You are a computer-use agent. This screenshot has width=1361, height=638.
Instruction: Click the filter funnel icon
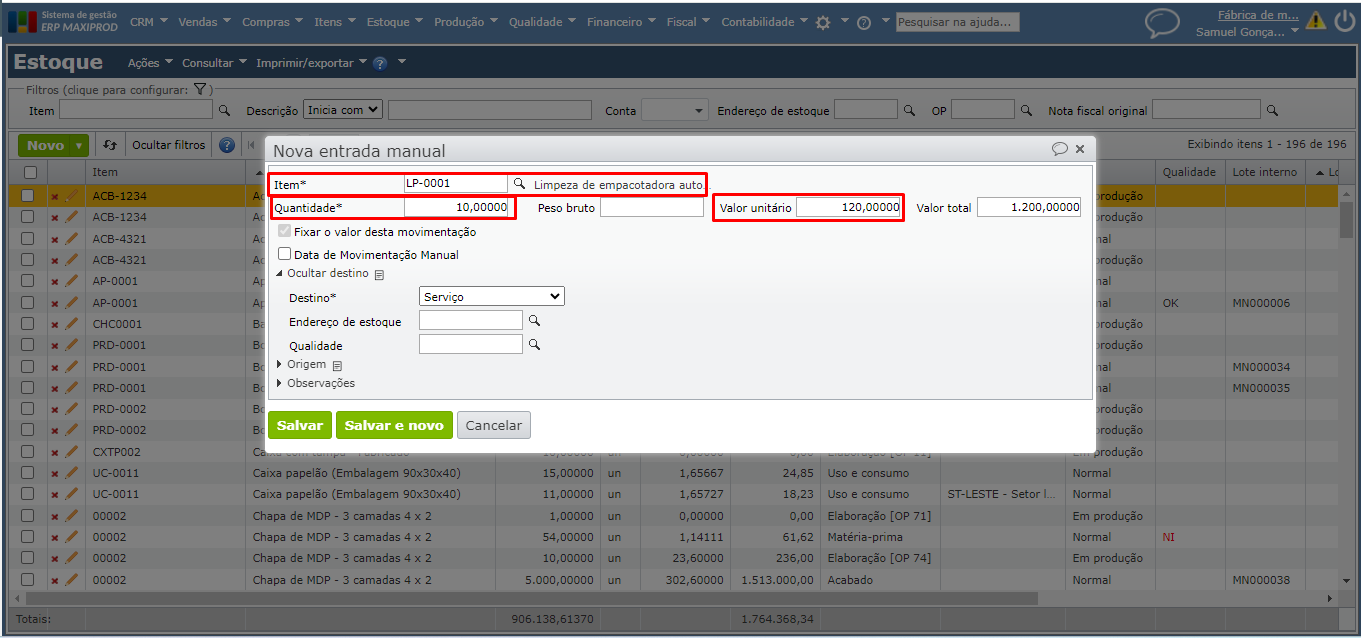pos(200,89)
